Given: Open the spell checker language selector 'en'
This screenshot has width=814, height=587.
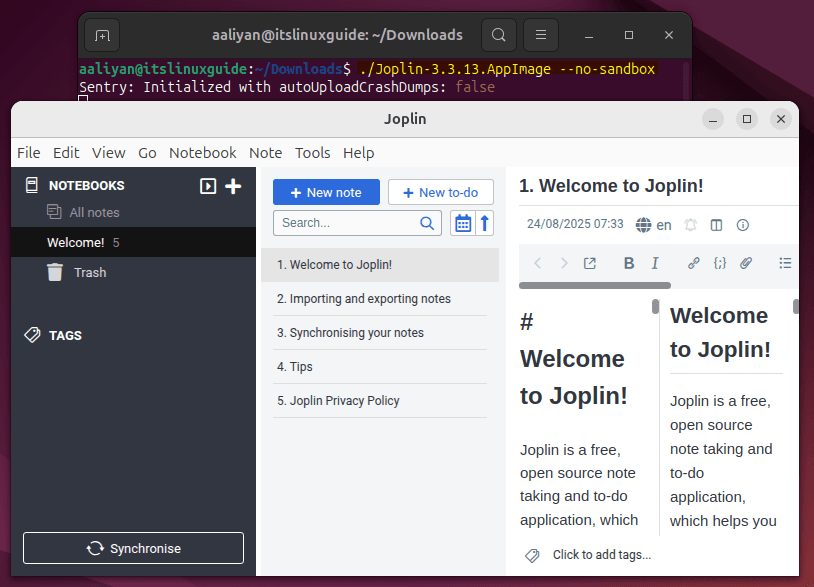Looking at the screenshot, I should click(x=654, y=225).
